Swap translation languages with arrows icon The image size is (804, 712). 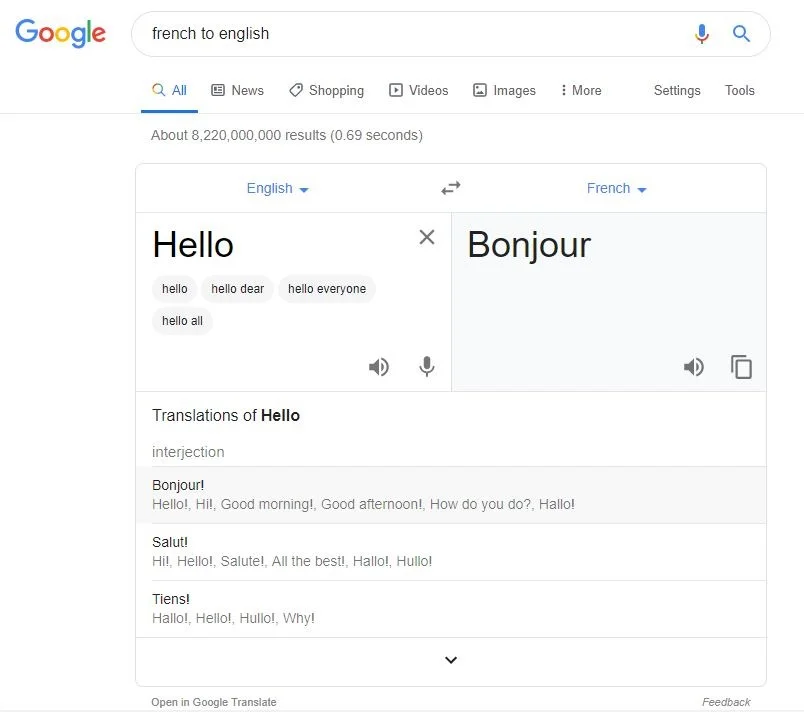(450, 188)
